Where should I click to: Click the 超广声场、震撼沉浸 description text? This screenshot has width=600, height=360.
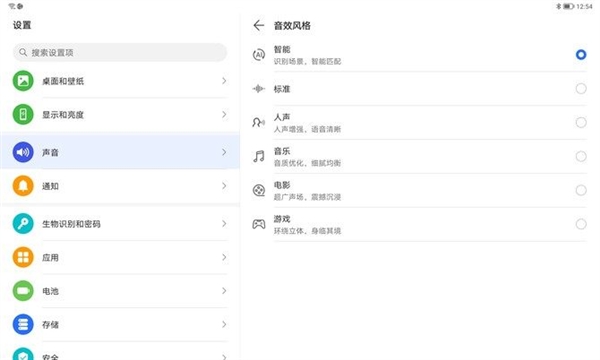[x=307, y=197]
